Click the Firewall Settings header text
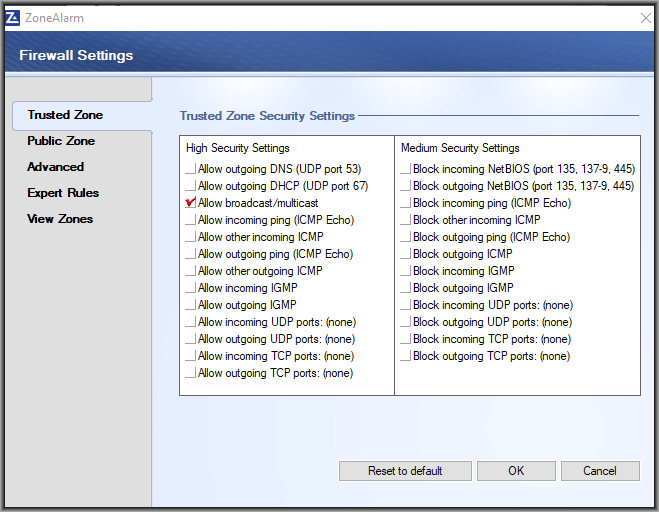This screenshot has height=512, width=659. (76, 55)
